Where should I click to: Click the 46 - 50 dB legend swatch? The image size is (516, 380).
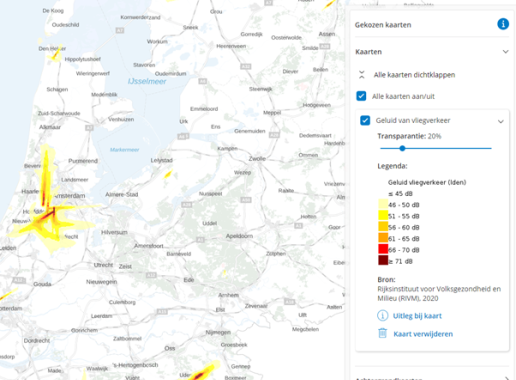(383, 205)
